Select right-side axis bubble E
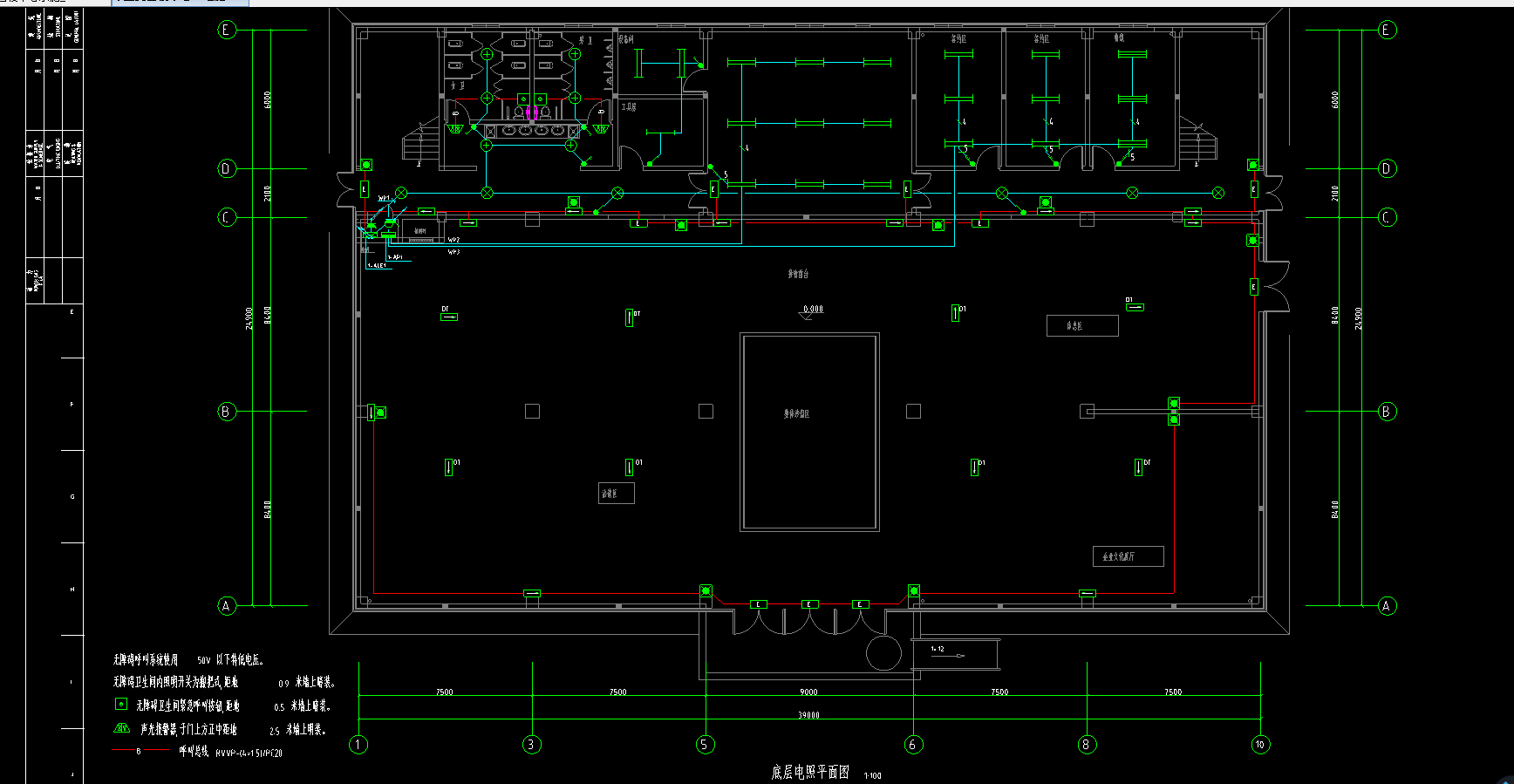The height and width of the screenshot is (784, 1514). pos(1387,30)
